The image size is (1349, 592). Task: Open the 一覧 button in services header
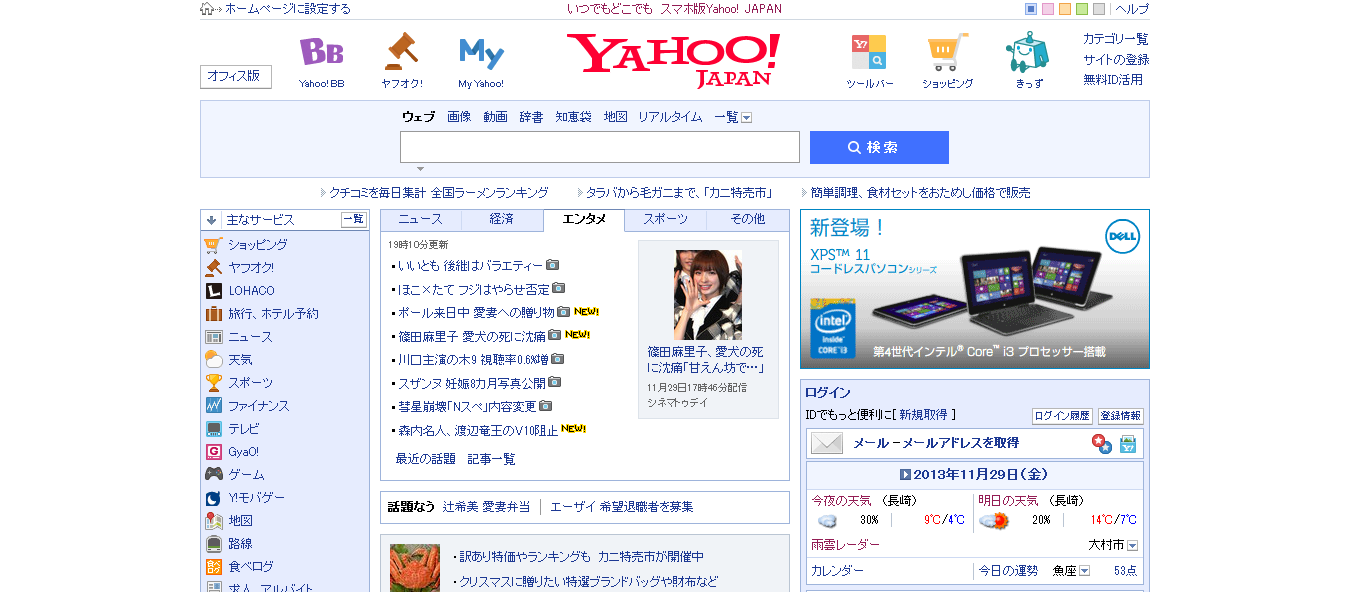[x=354, y=220]
